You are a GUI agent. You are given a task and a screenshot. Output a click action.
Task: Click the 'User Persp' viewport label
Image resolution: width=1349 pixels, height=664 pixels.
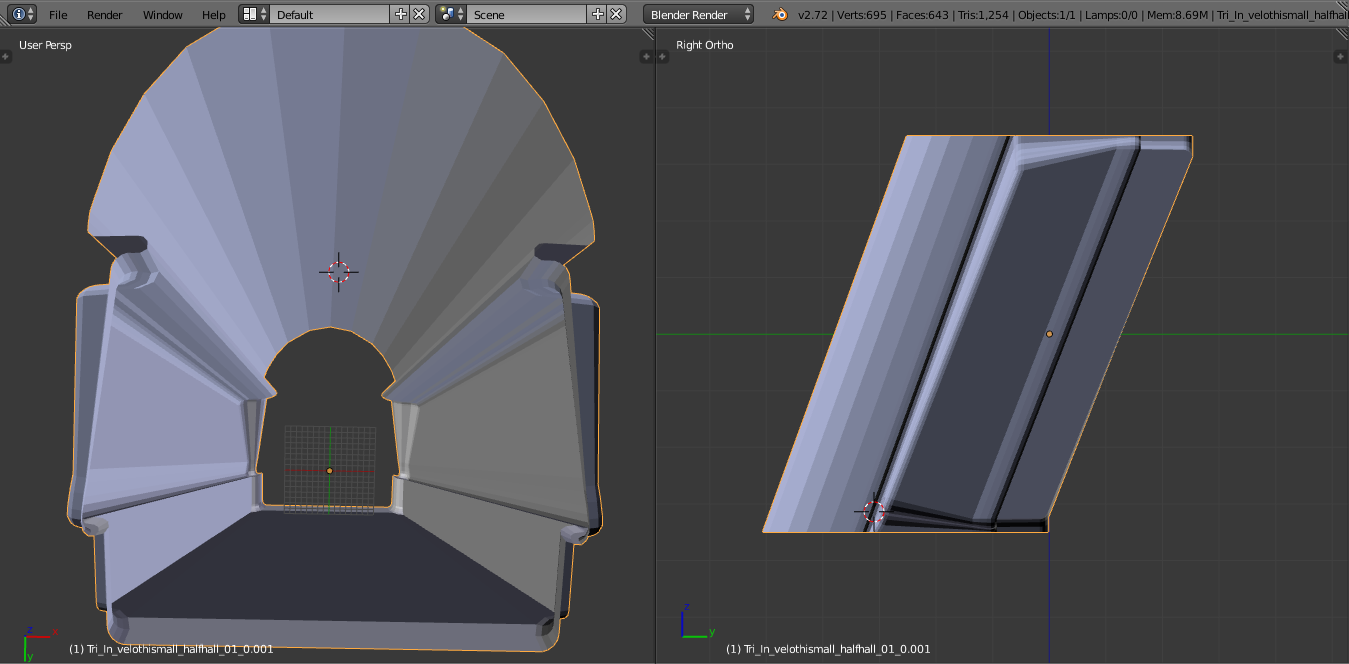click(x=45, y=45)
